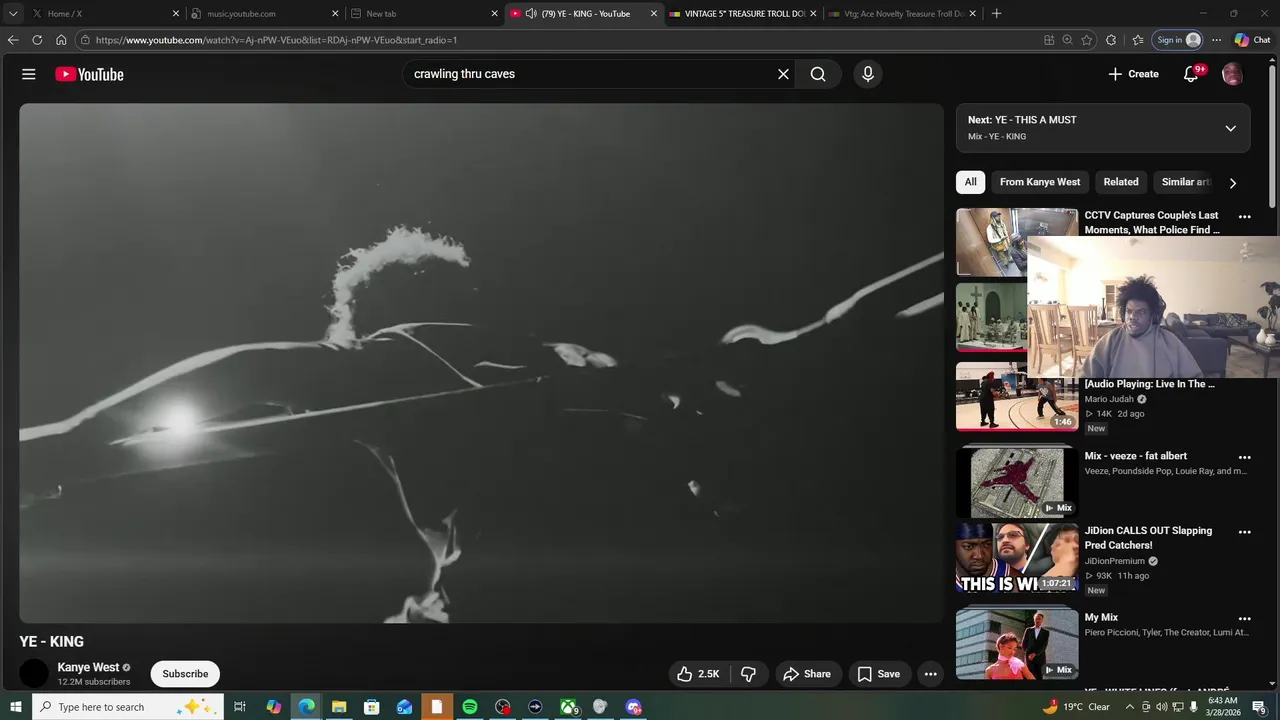Open Spotify from the taskbar
Viewport: 1280px width, 720px height.
click(470, 707)
